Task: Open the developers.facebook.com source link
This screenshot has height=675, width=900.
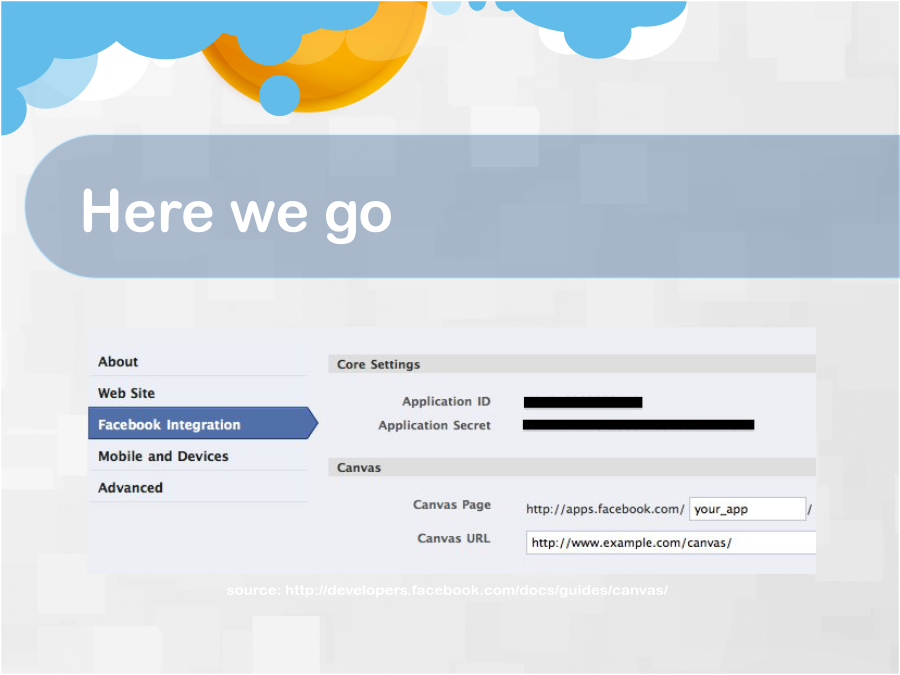Action: (447, 590)
